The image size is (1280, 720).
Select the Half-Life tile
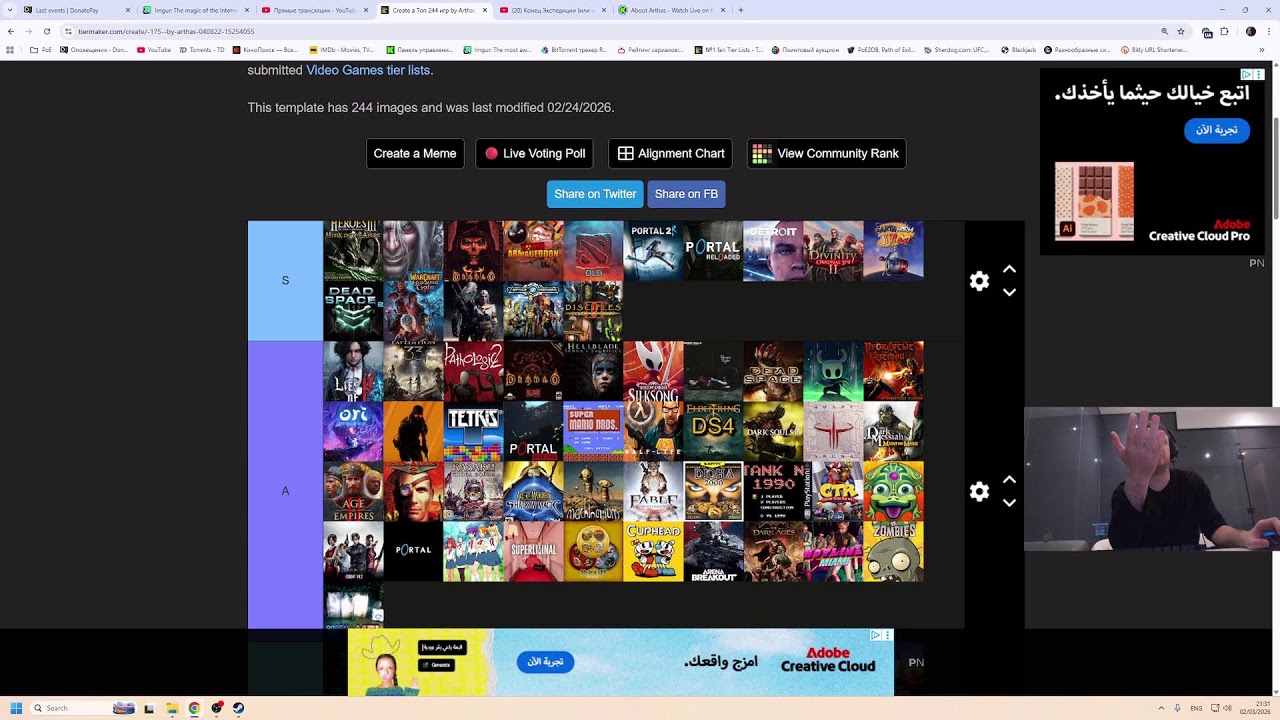[x=653, y=431]
